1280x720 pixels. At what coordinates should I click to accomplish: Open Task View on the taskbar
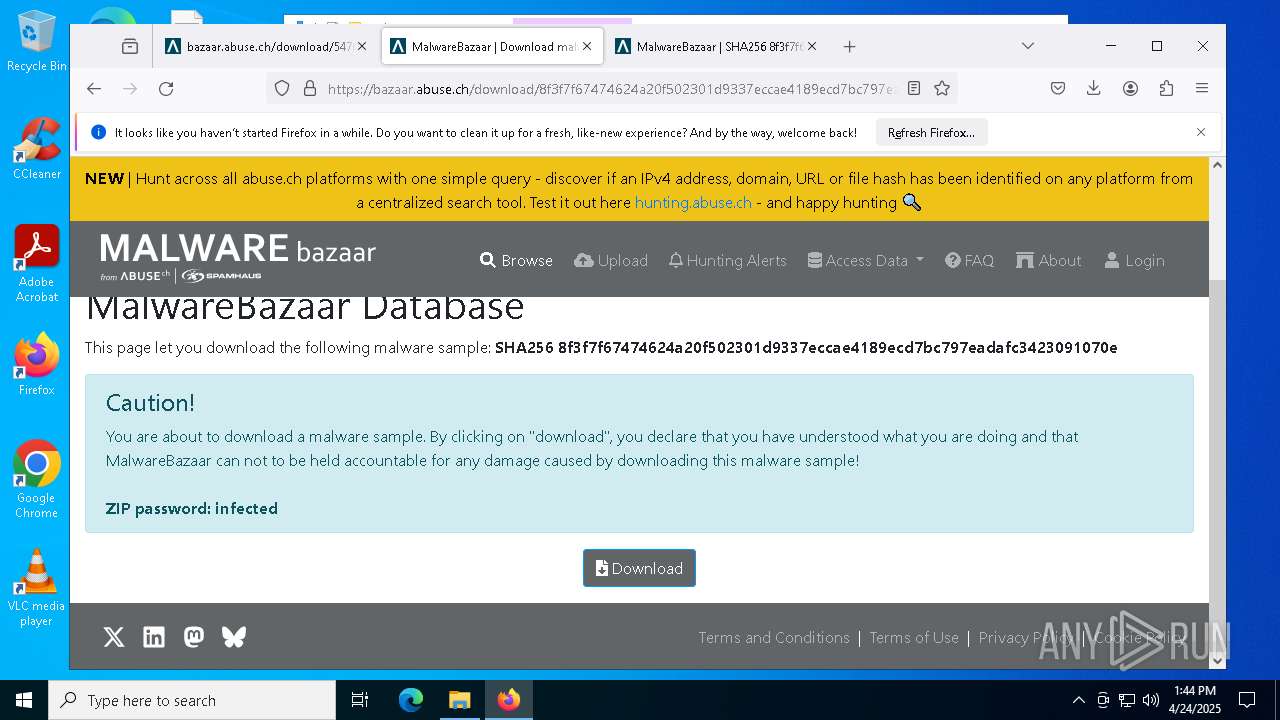(x=360, y=700)
